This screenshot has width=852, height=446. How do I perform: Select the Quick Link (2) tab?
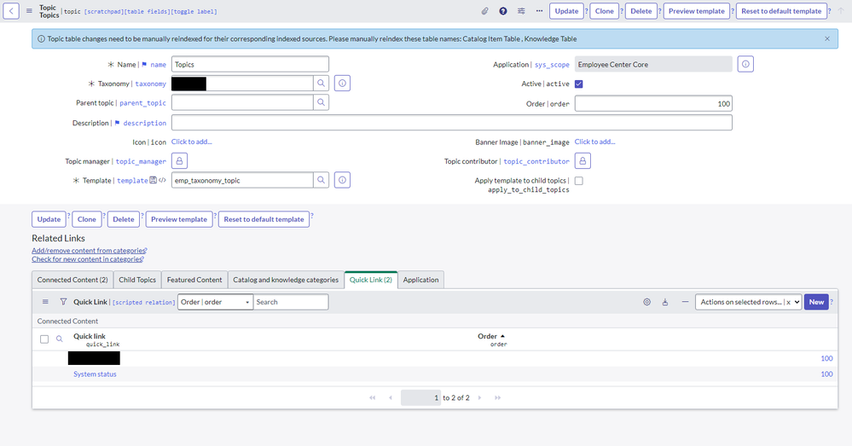371,280
